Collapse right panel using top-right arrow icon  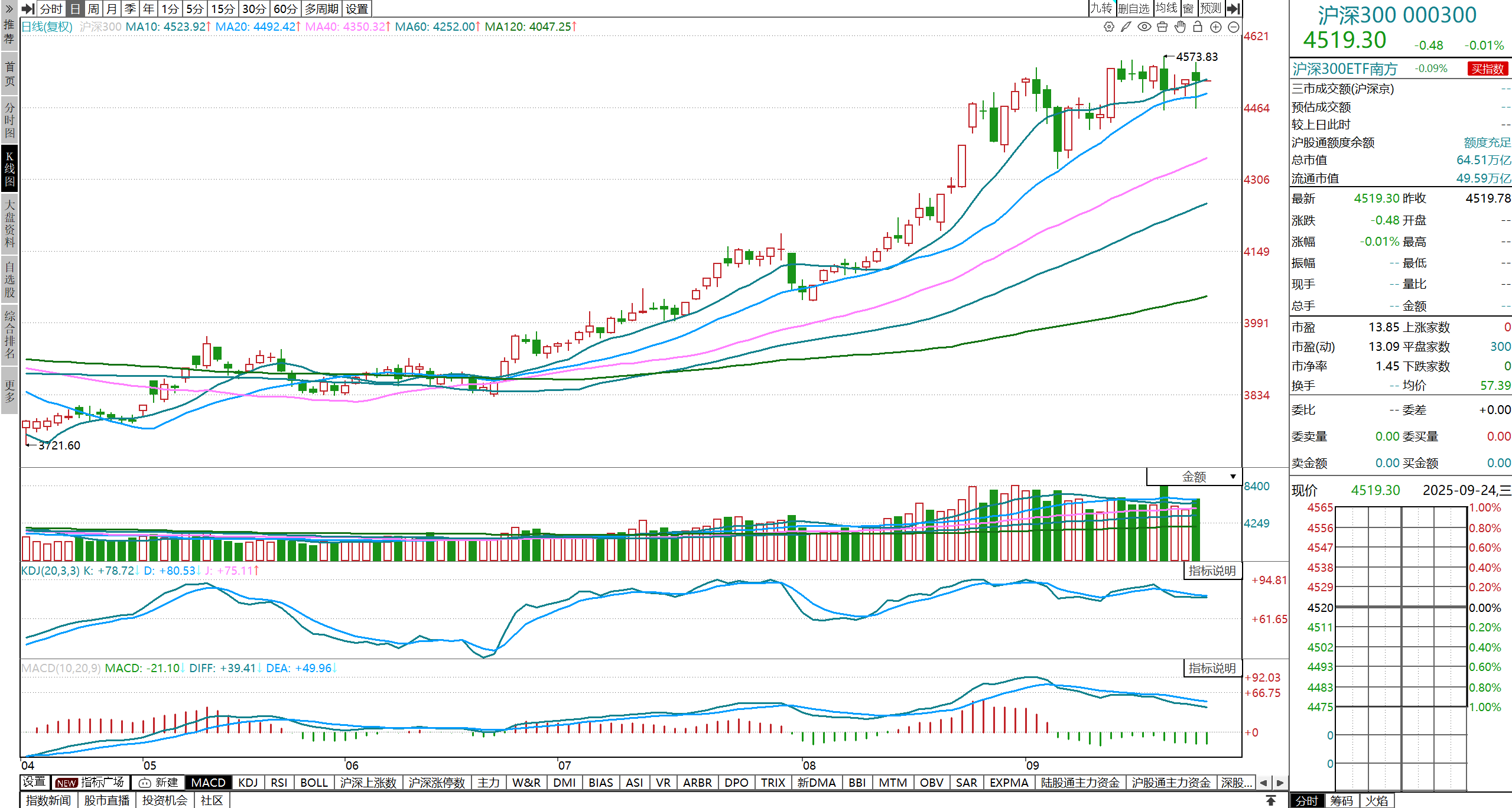coord(1233,8)
